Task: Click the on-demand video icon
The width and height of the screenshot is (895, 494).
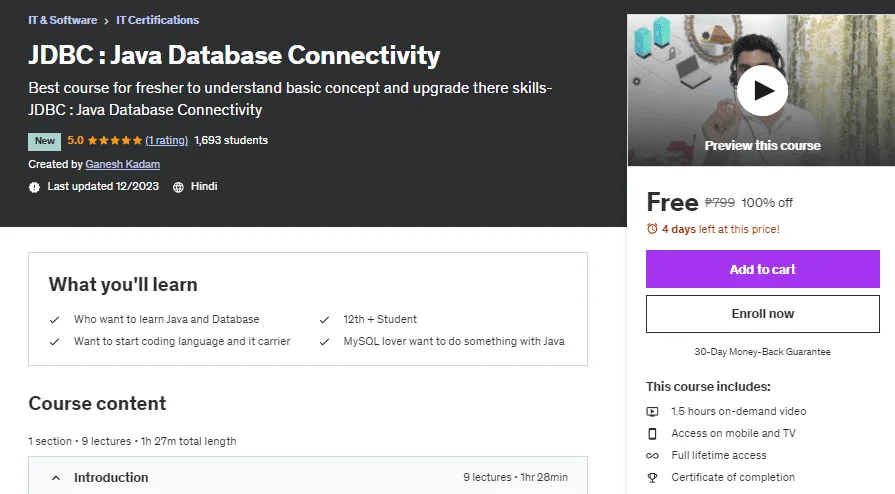Action: coord(652,411)
